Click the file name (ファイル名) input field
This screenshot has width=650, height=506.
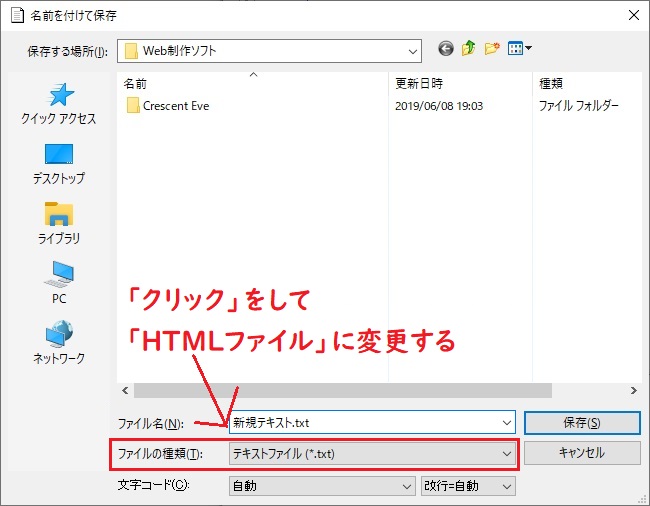click(370, 422)
